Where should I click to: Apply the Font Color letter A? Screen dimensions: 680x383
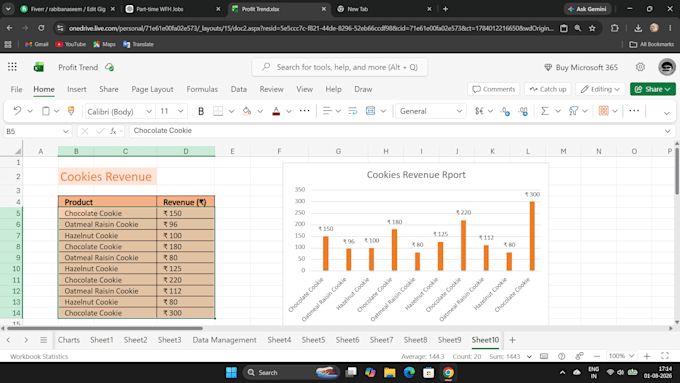[x=276, y=111]
